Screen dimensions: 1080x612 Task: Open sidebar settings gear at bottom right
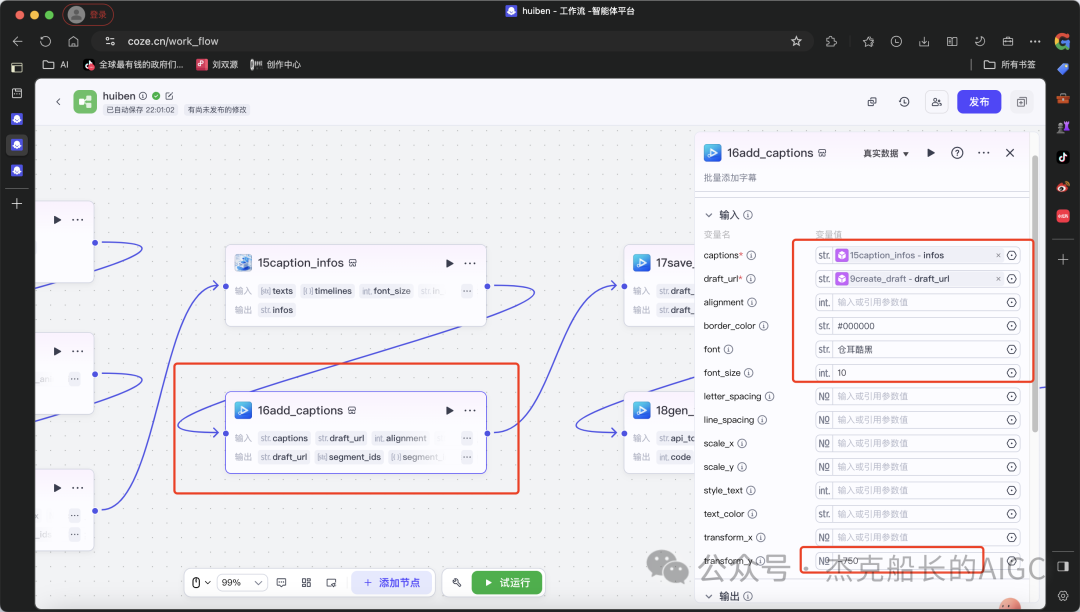[1063, 596]
